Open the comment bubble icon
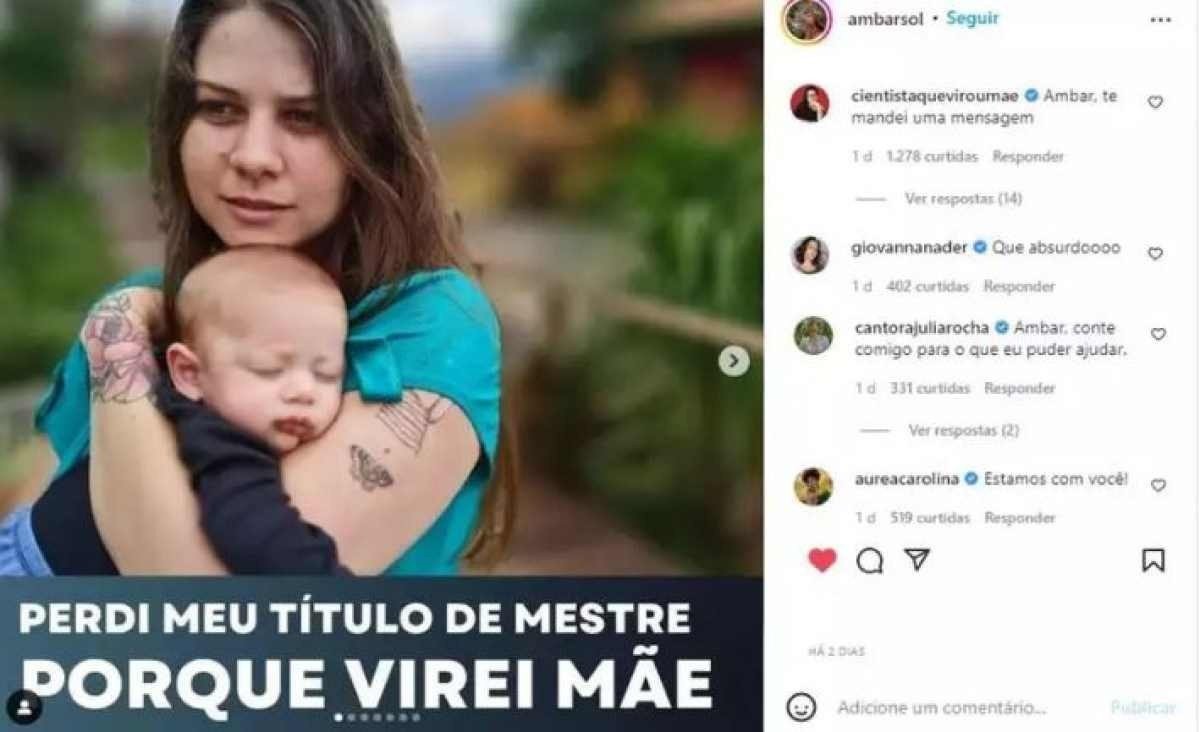This screenshot has height=732, width=1200. [x=870, y=561]
